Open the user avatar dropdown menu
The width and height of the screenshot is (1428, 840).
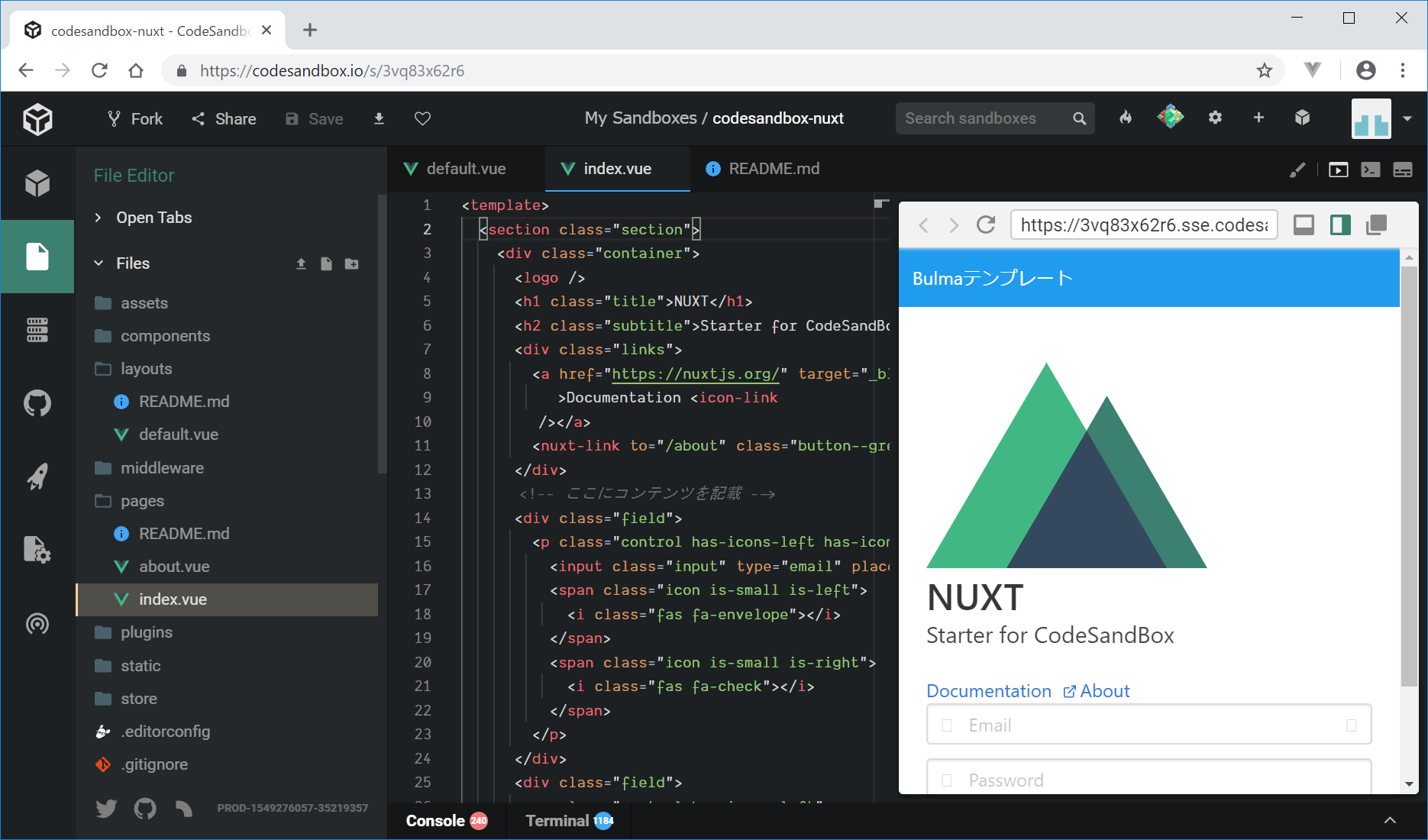(1407, 118)
